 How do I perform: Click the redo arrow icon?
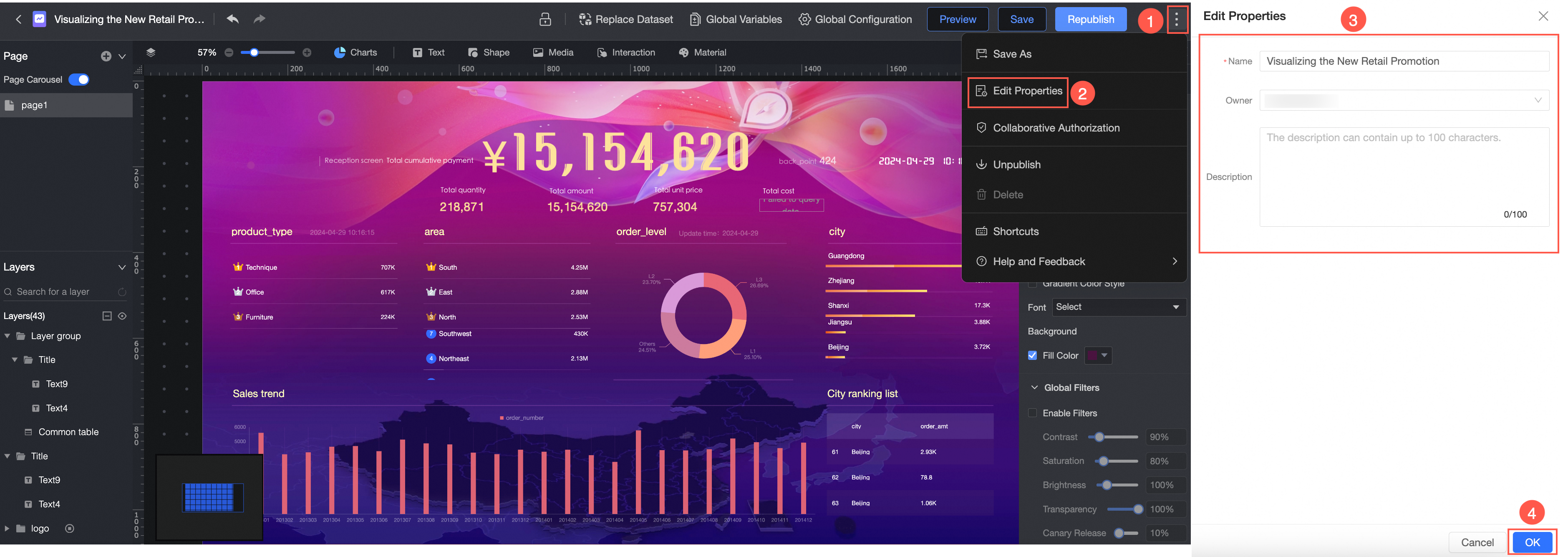[259, 19]
